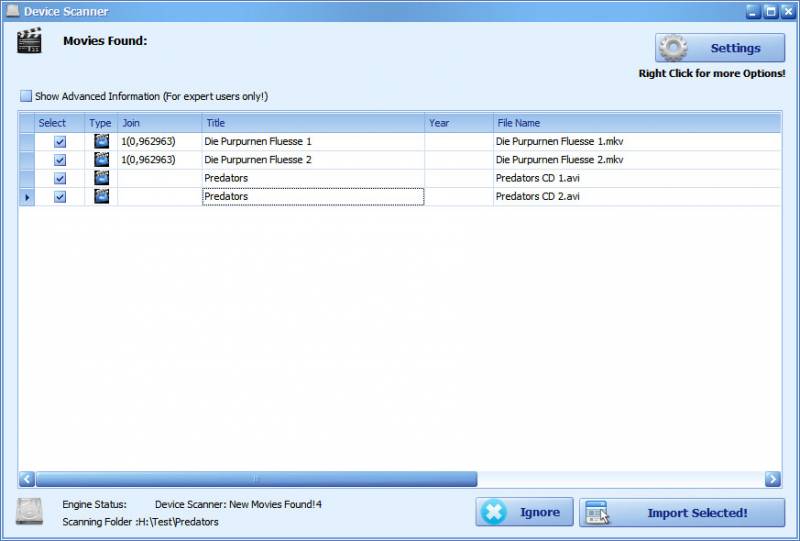Click the left arrow of the horizontal scrollbar
Viewport: 800px width, 541px height.
click(x=27, y=479)
